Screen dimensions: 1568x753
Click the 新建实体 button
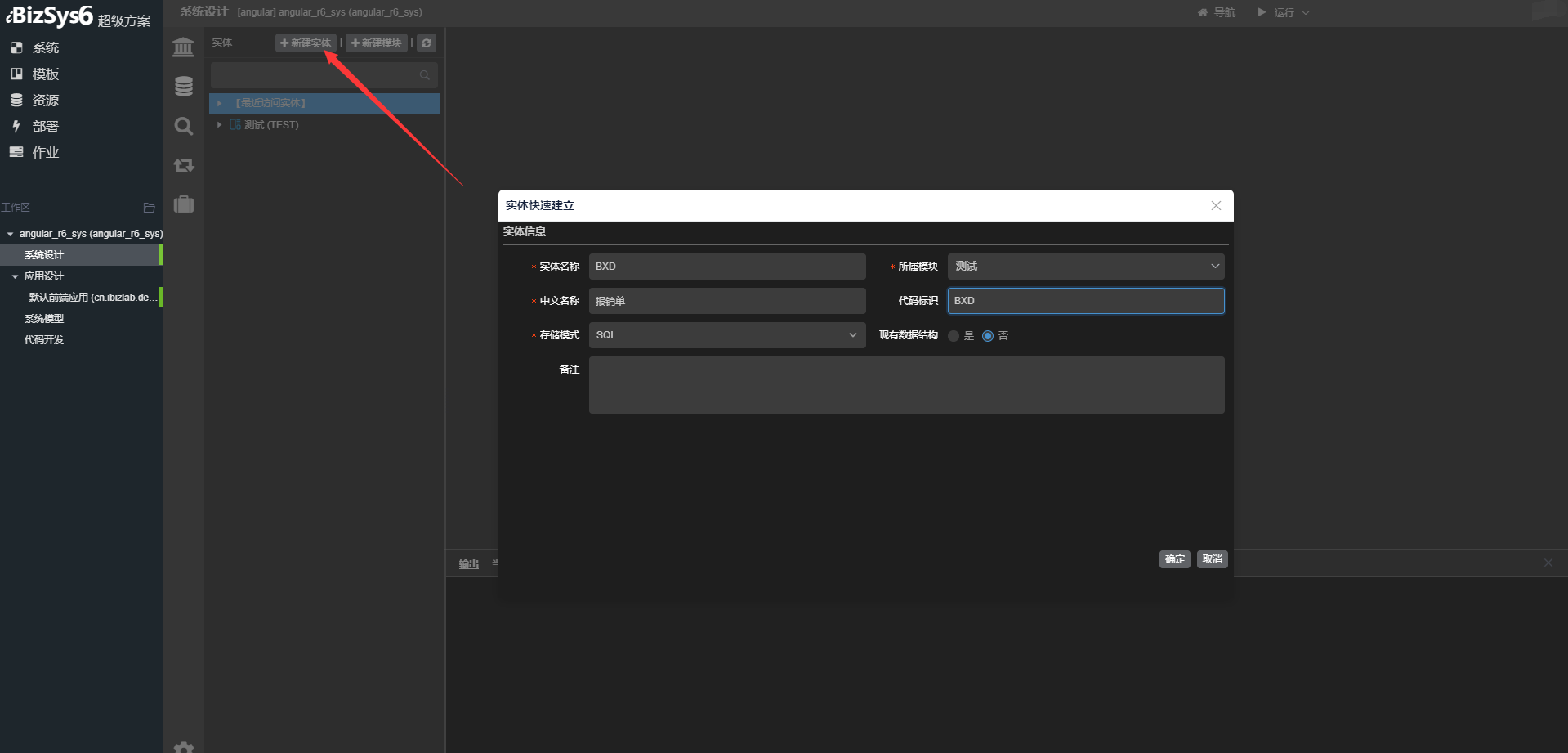coord(306,43)
